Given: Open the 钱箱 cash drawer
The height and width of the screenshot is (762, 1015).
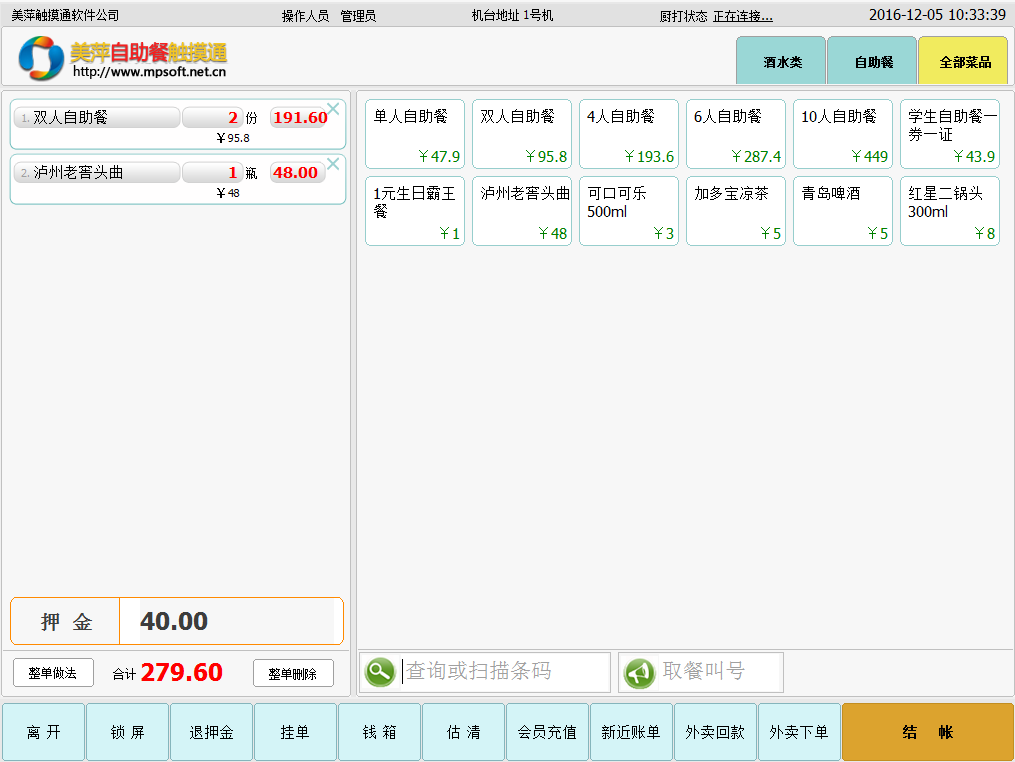Looking at the screenshot, I should 379,732.
